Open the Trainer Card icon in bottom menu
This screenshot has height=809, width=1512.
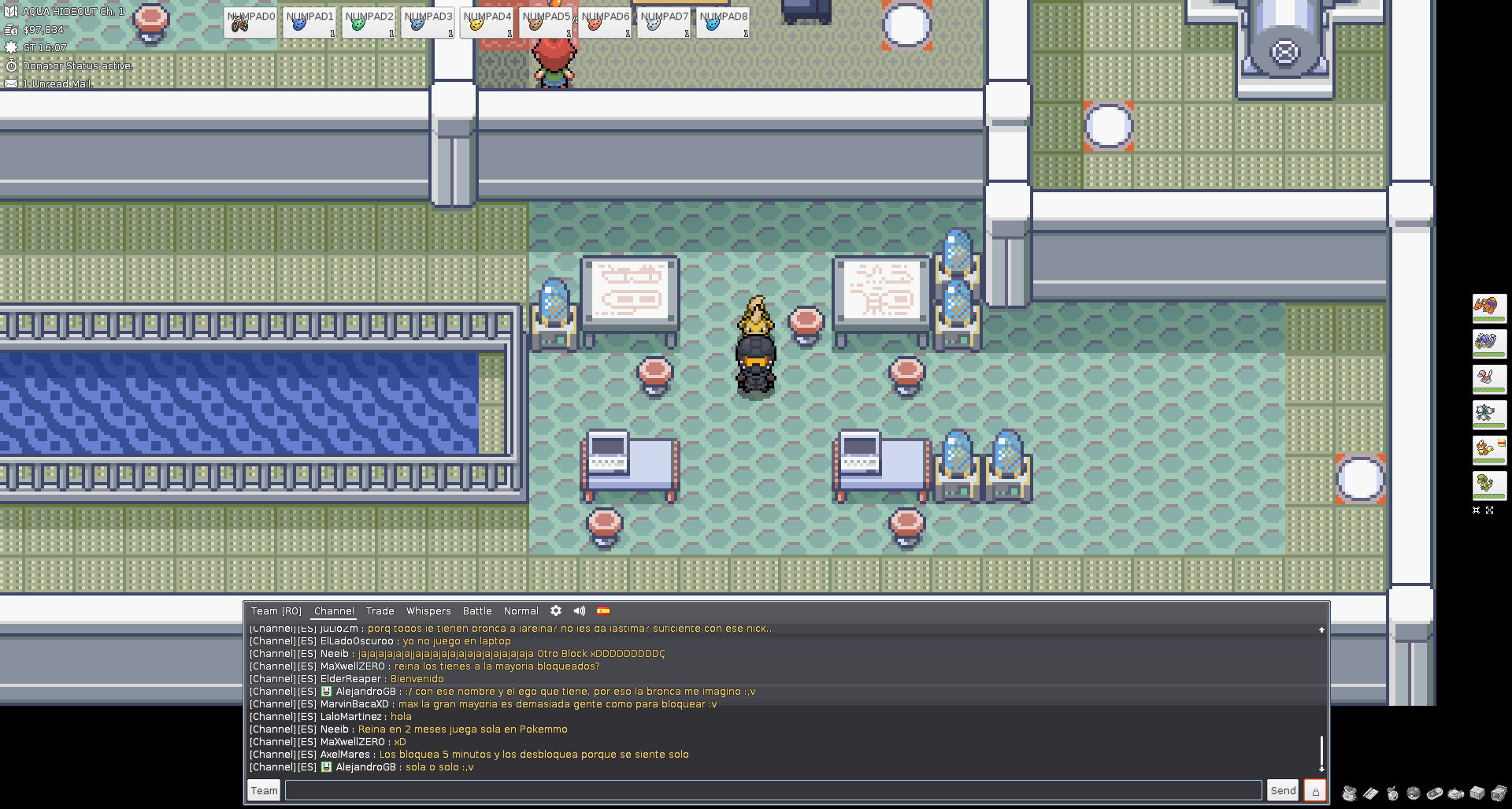1371,793
